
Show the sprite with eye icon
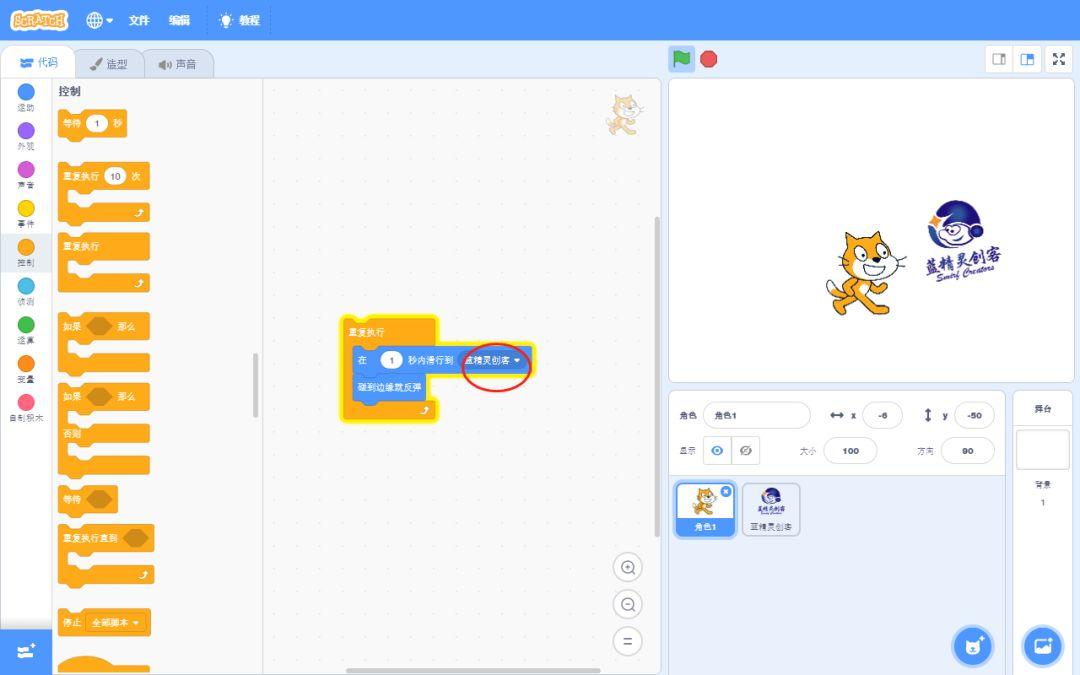click(717, 450)
